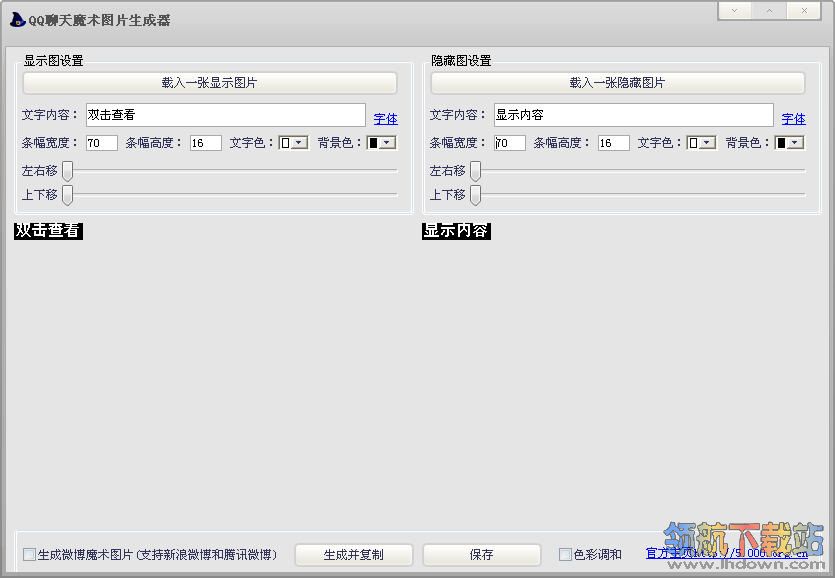835x578 pixels.
Task: Open font link in display settings
Action: tap(386, 119)
